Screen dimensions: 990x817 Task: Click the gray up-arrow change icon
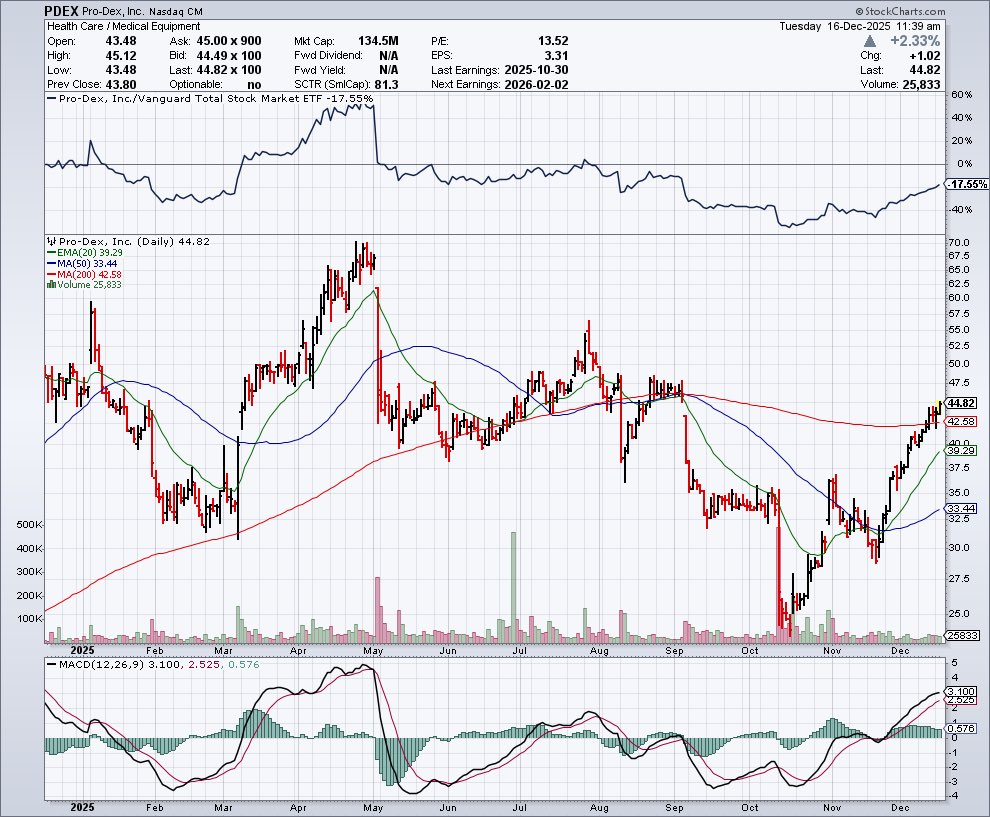coord(870,41)
